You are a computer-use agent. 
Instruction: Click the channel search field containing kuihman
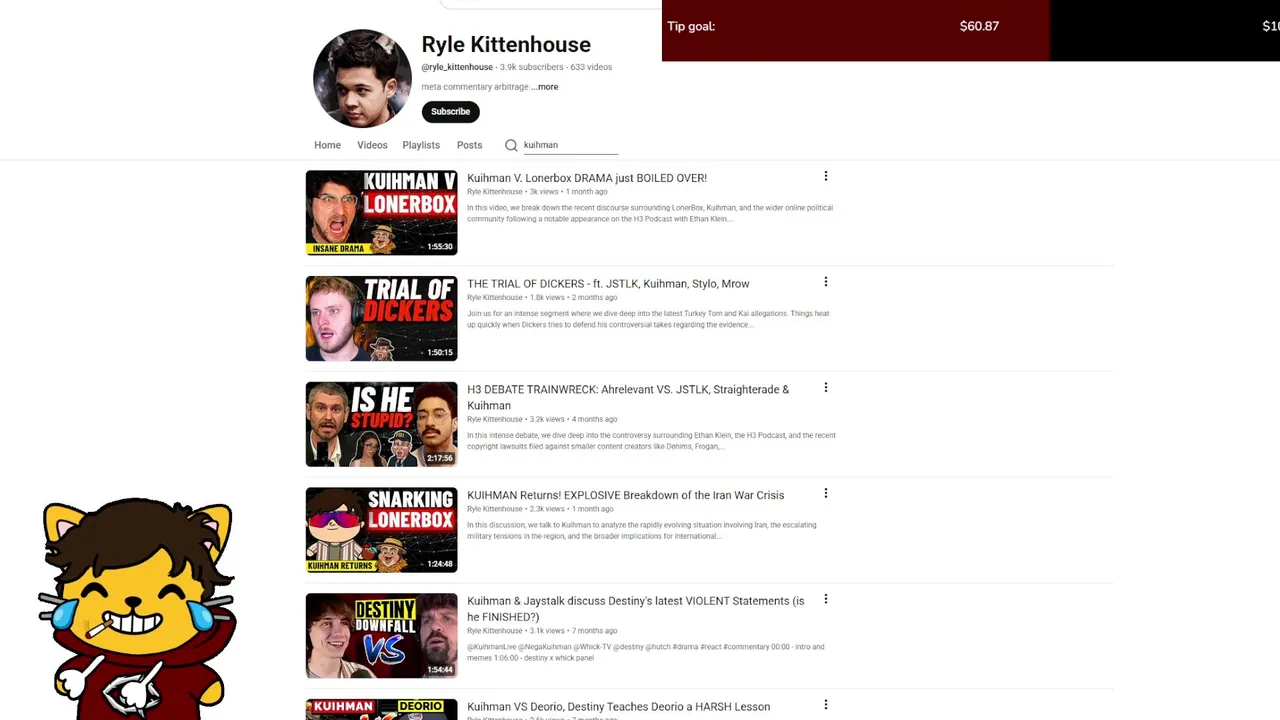point(570,145)
